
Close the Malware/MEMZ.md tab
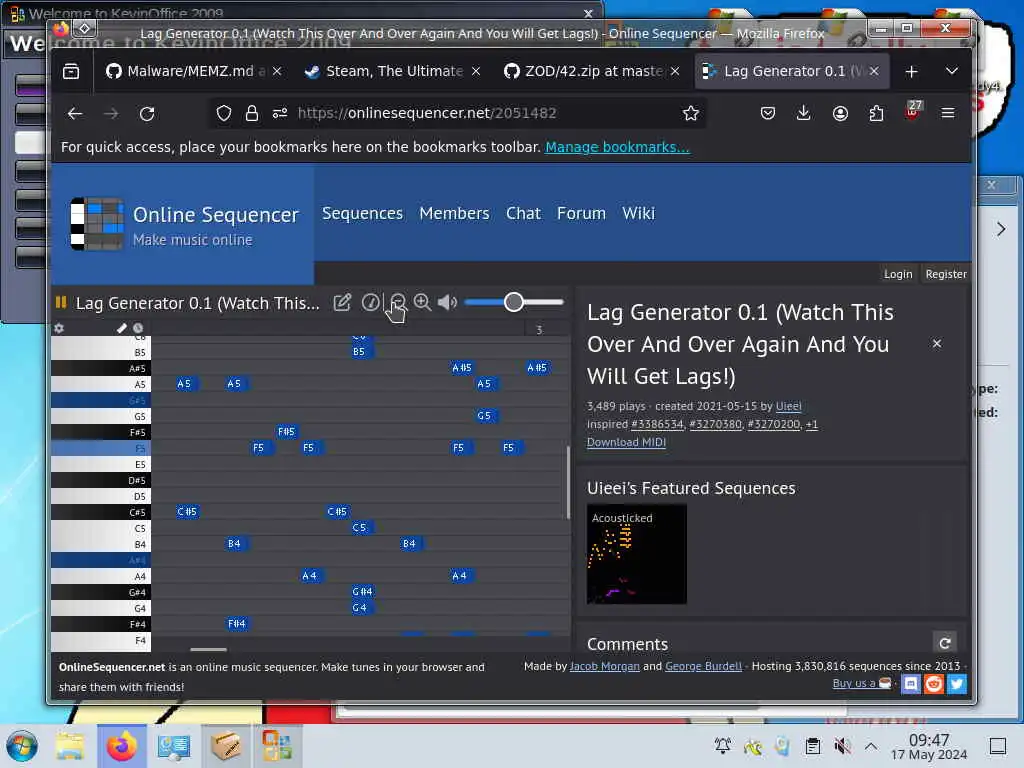277,71
